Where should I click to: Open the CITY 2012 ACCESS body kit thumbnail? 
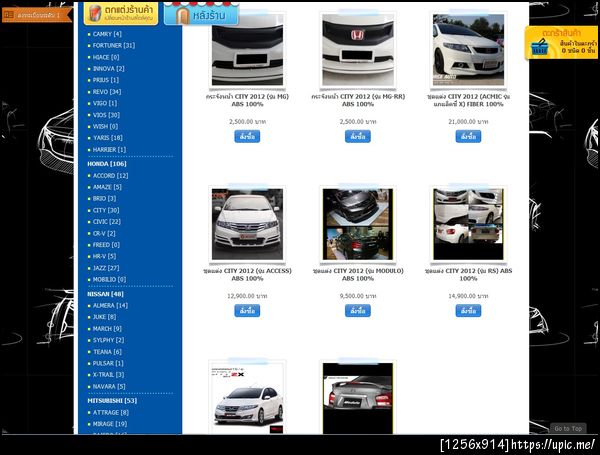pyautogui.click(x=247, y=224)
